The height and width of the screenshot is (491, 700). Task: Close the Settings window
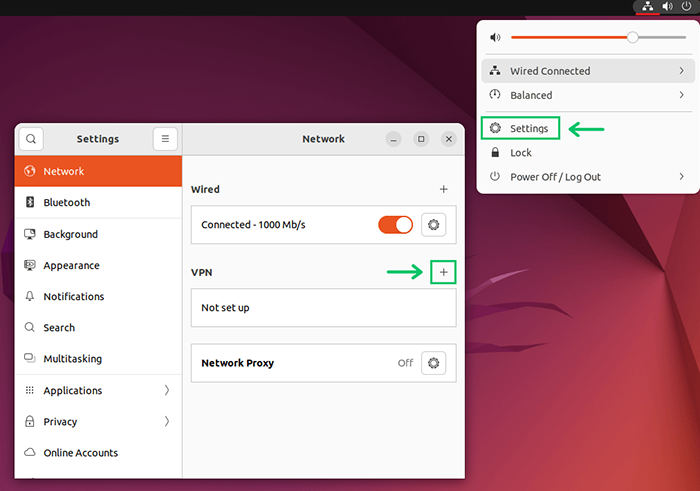tap(449, 139)
